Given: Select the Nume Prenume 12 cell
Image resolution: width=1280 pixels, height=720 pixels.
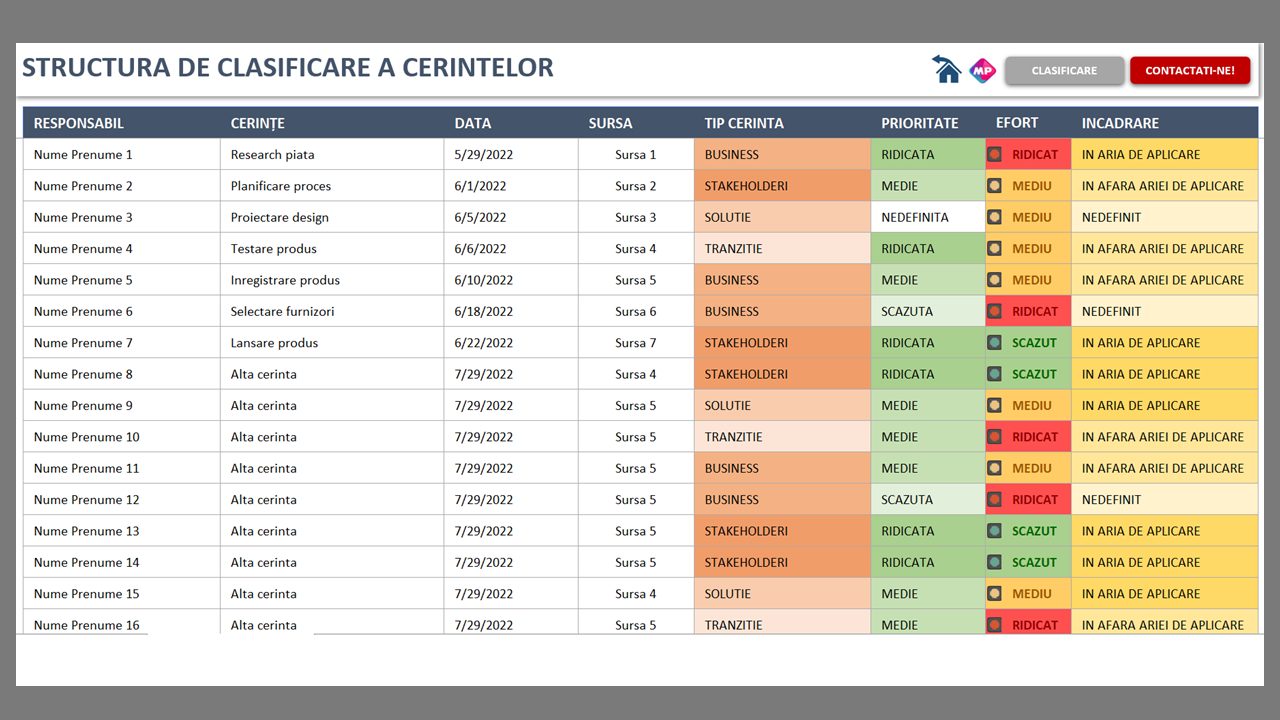Looking at the screenshot, I should pos(87,500).
